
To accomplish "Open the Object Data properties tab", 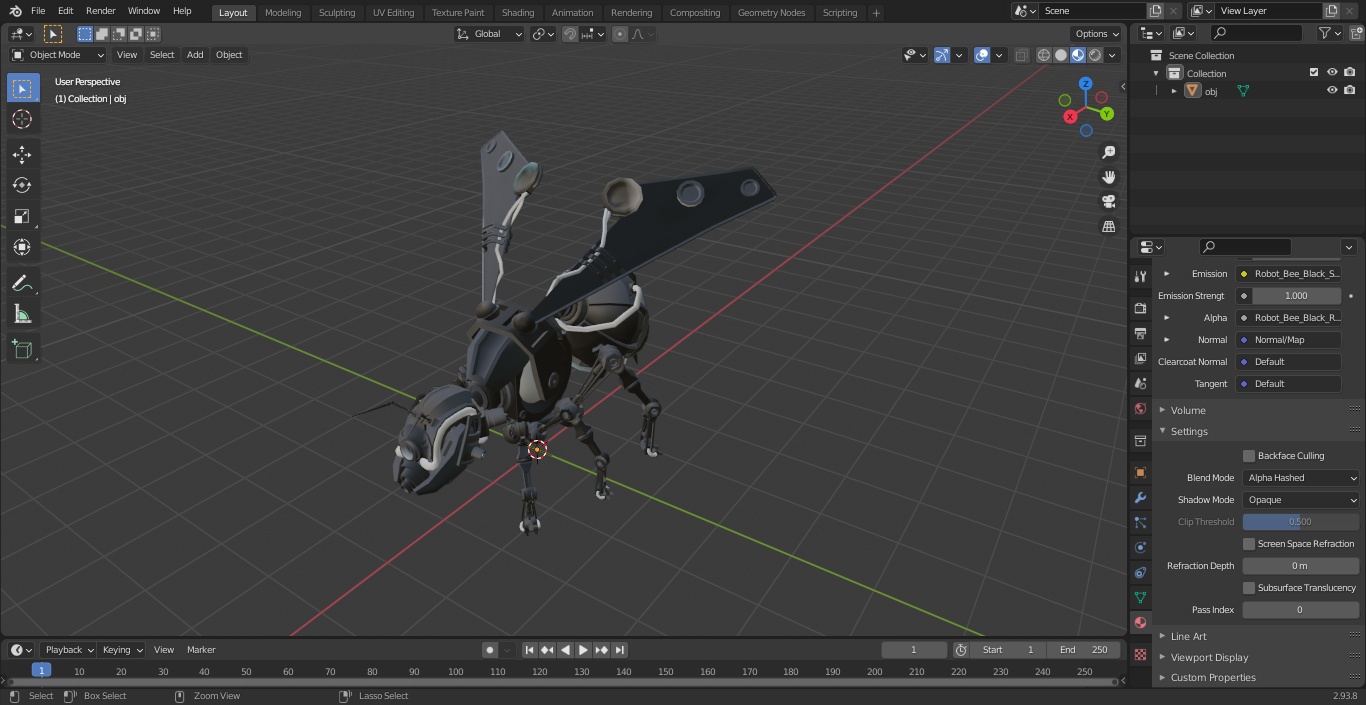I will pos(1140,597).
